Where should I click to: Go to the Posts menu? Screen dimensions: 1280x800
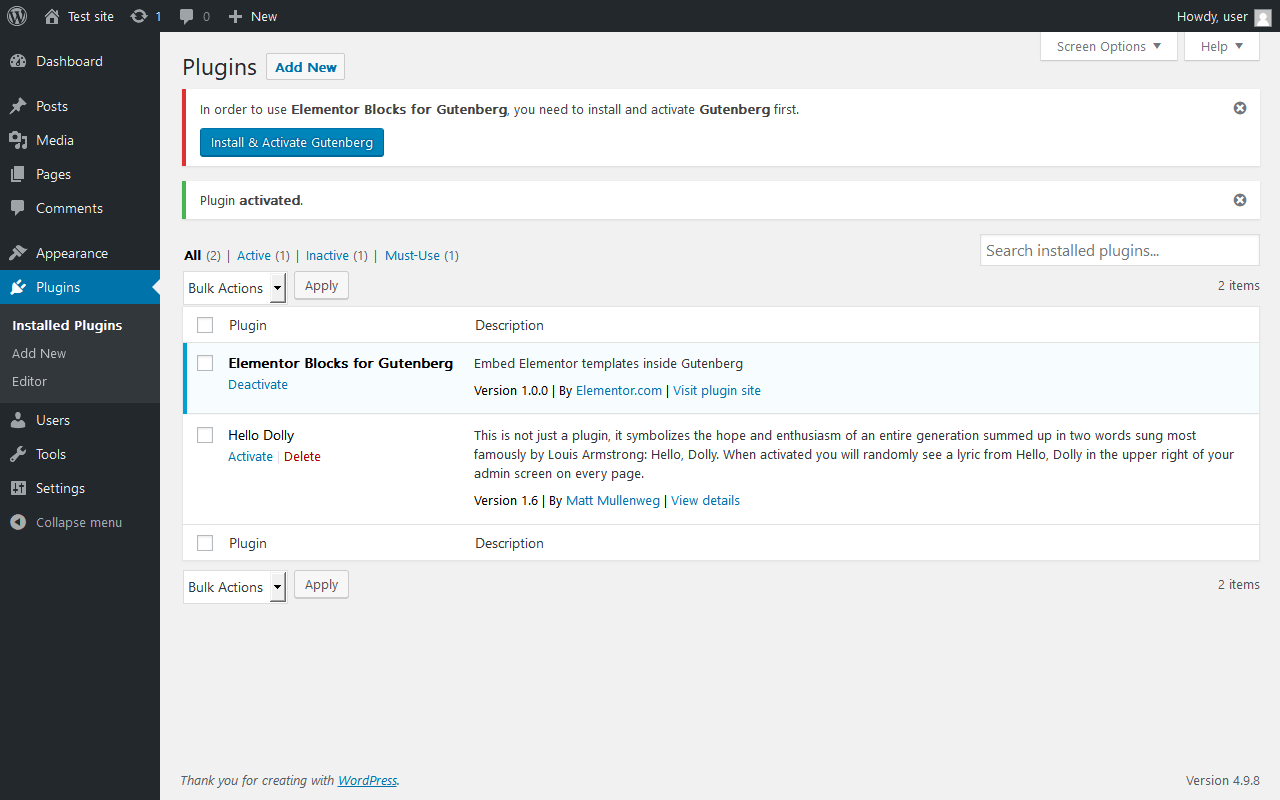80,106
